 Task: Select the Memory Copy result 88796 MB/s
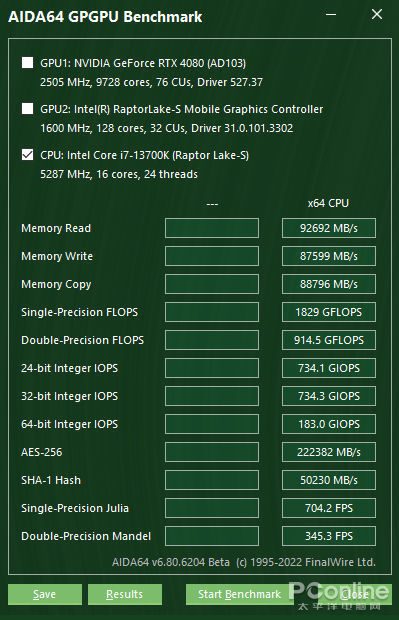pos(329,284)
